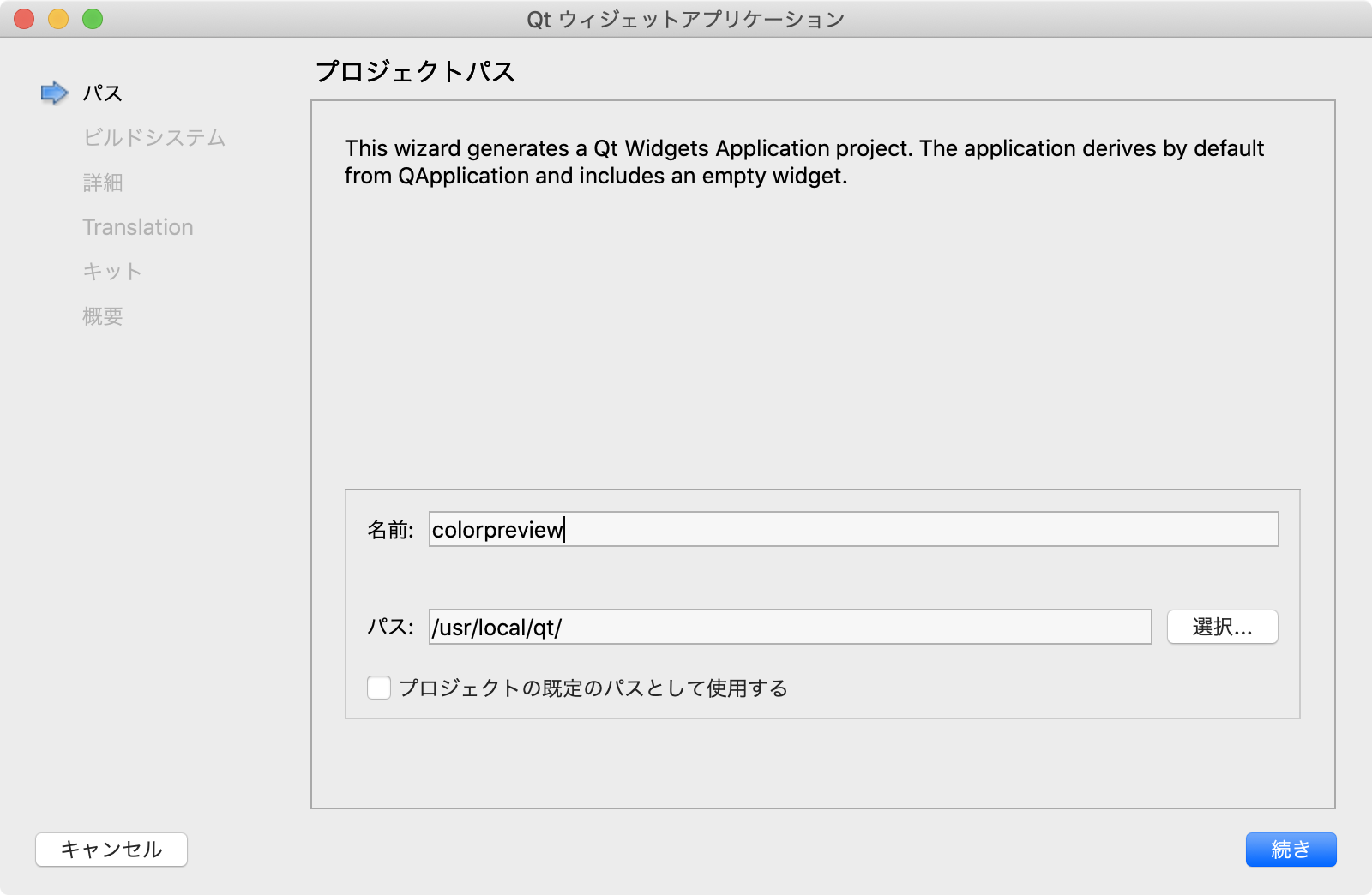
Task: Click the 名前: label
Action: (391, 530)
